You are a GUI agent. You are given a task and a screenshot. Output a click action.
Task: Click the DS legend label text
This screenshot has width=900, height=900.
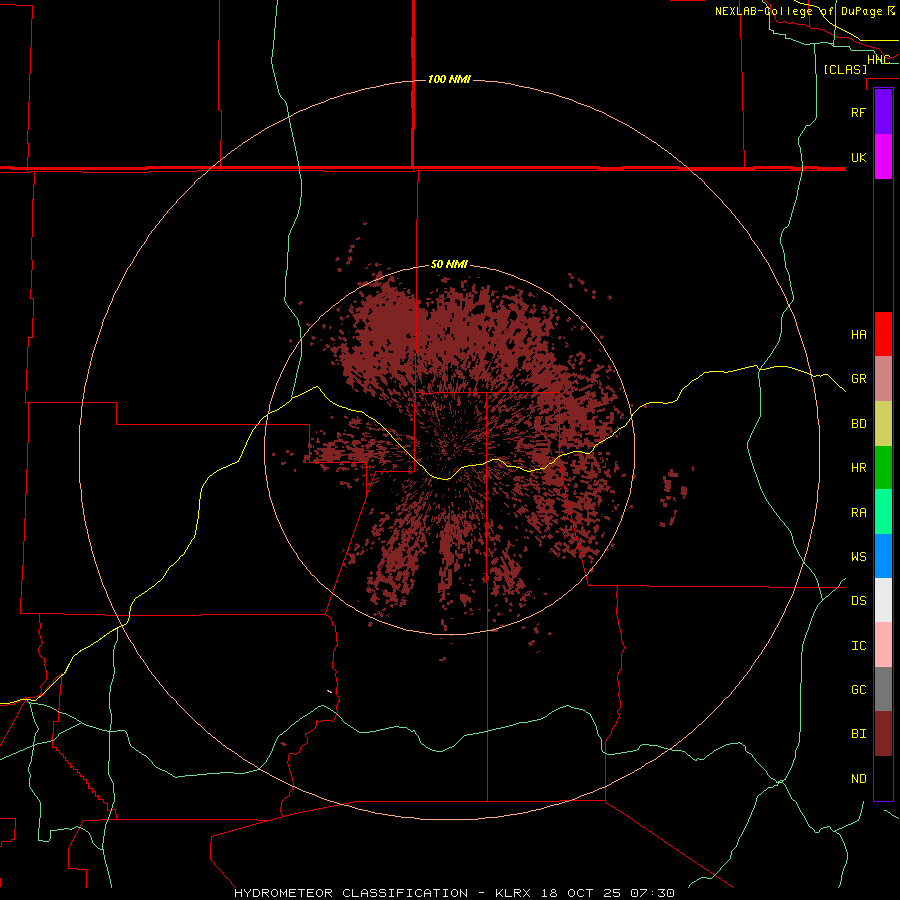tap(858, 601)
